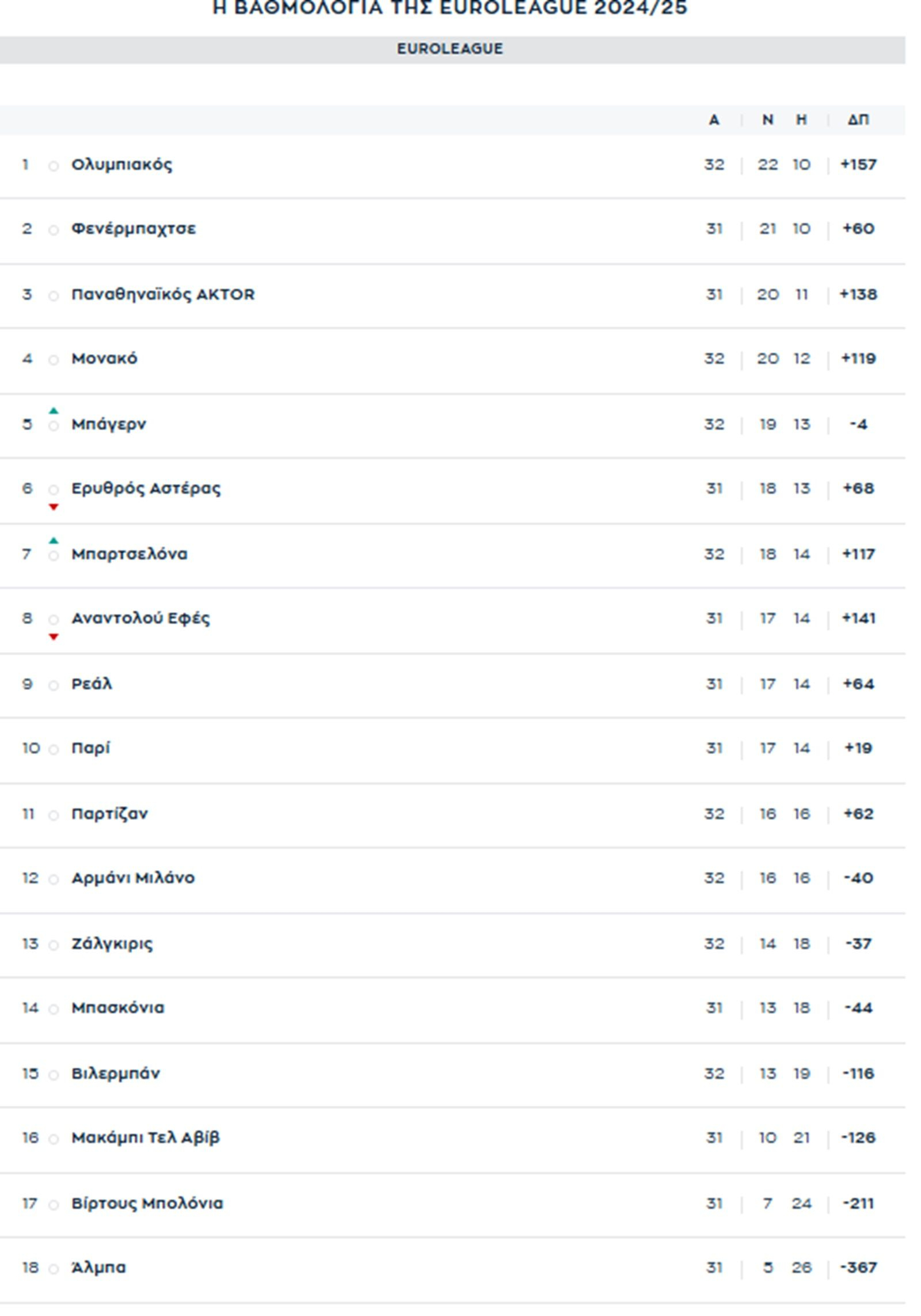Open the Μακάμπι Τελ Αβίβ team link

(x=145, y=1137)
